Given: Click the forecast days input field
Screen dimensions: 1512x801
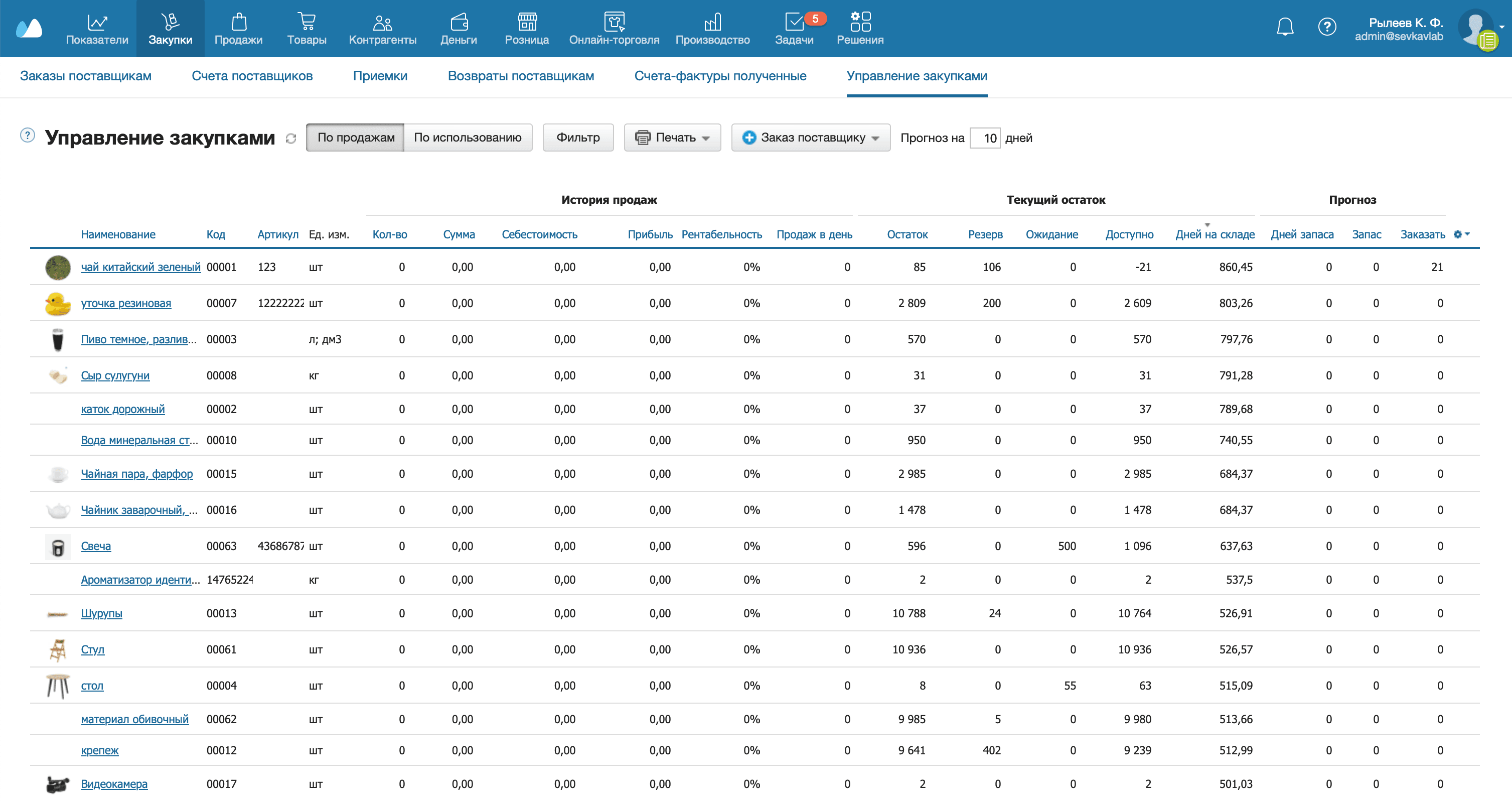Looking at the screenshot, I should [985, 138].
